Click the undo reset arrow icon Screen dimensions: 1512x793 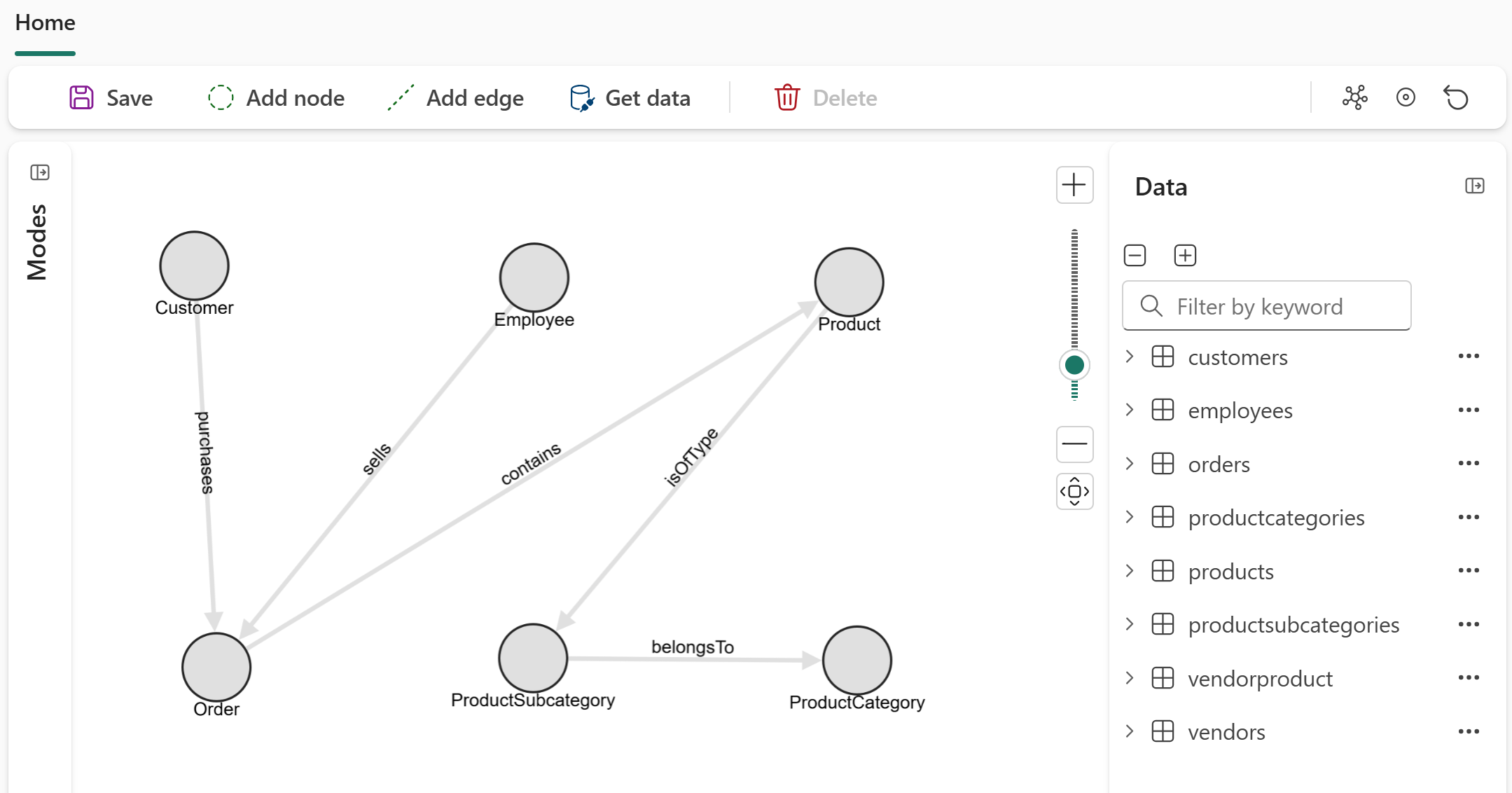point(1457,97)
